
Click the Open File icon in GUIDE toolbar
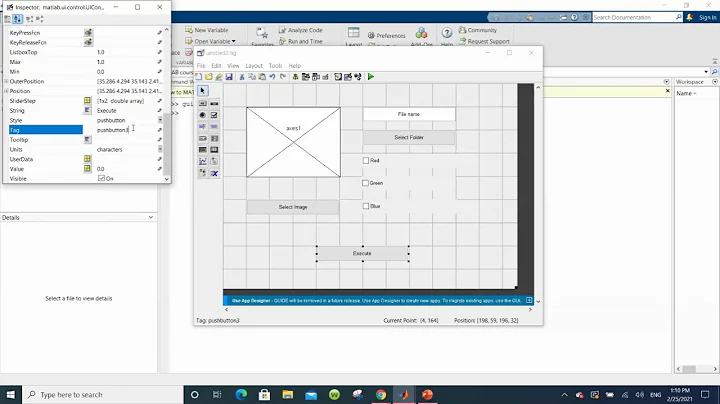coord(209,77)
